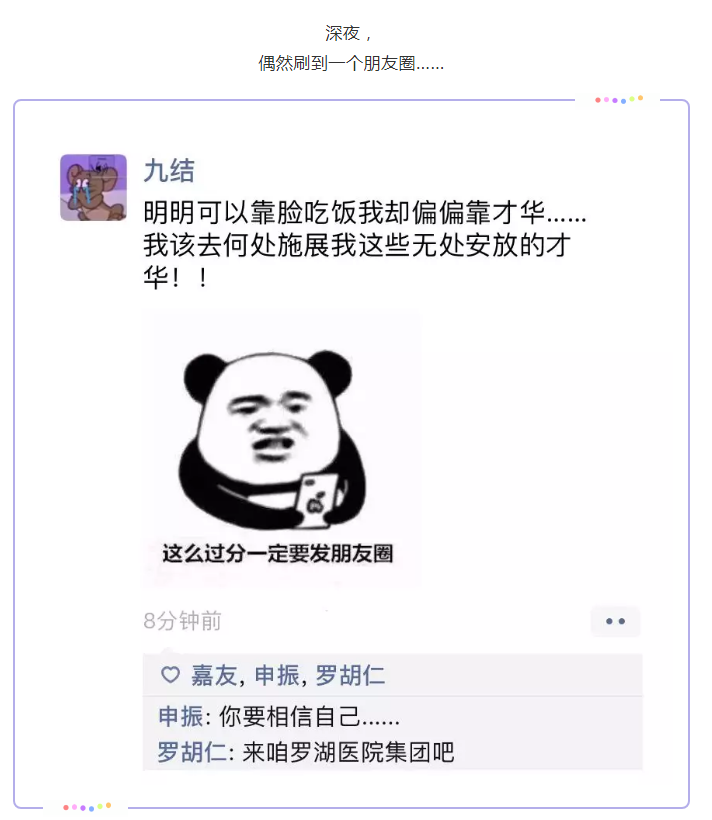The height and width of the screenshot is (820, 712).
Task: Click commenter name 罗胡仁 in comments
Action: click(193, 753)
